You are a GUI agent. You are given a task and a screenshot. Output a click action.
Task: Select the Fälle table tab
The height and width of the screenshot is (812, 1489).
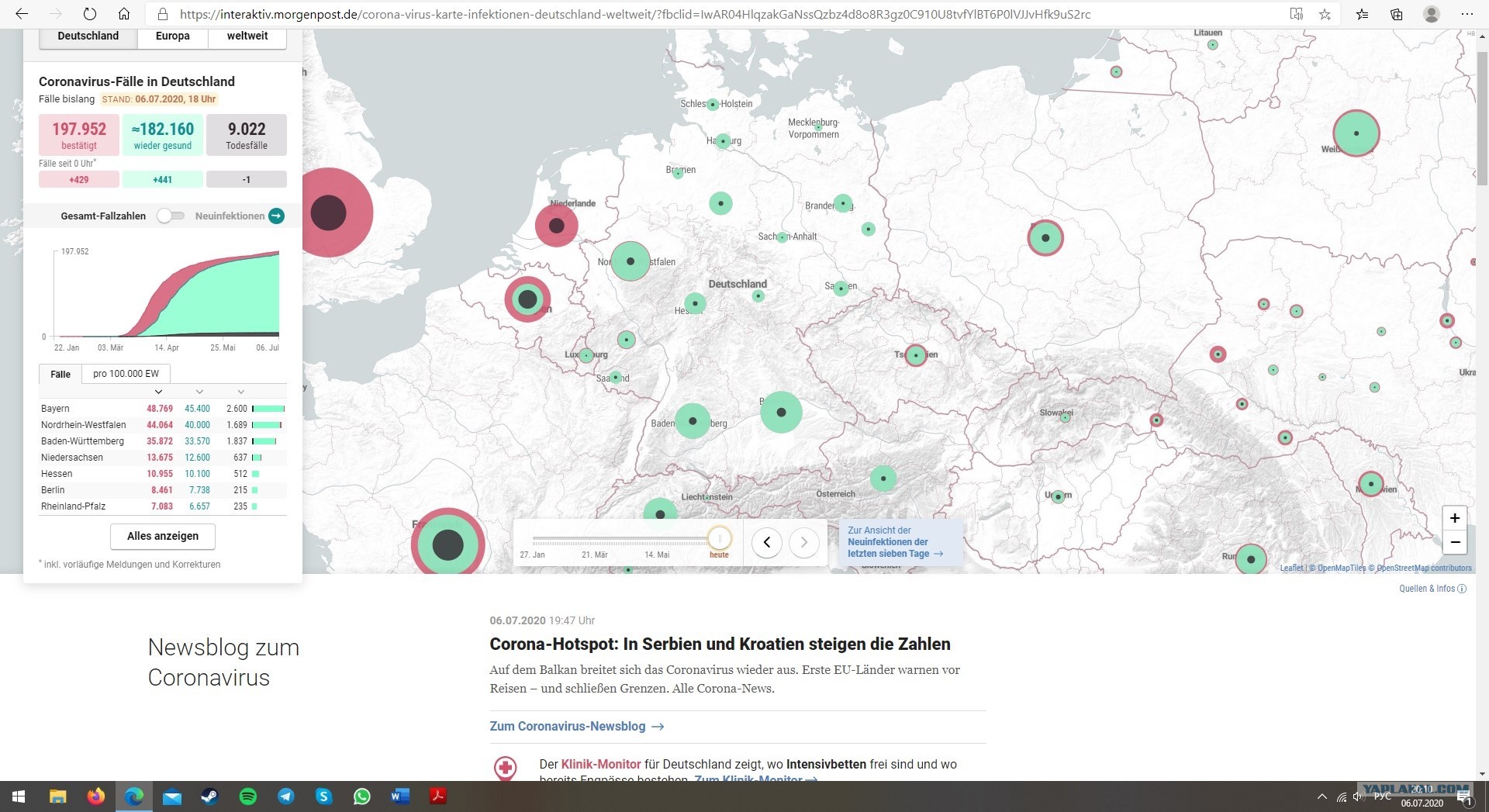coord(60,374)
